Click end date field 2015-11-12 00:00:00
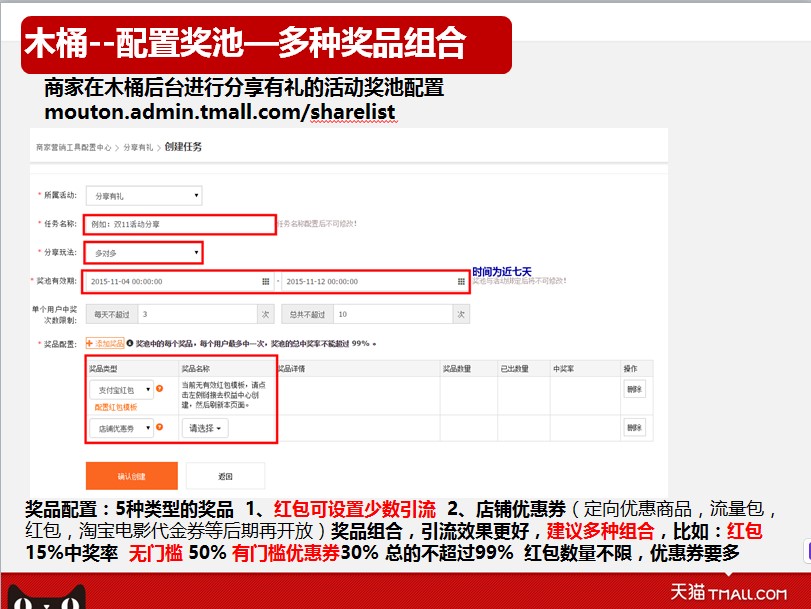Screen dimensions: 811x609 [x=374, y=281]
